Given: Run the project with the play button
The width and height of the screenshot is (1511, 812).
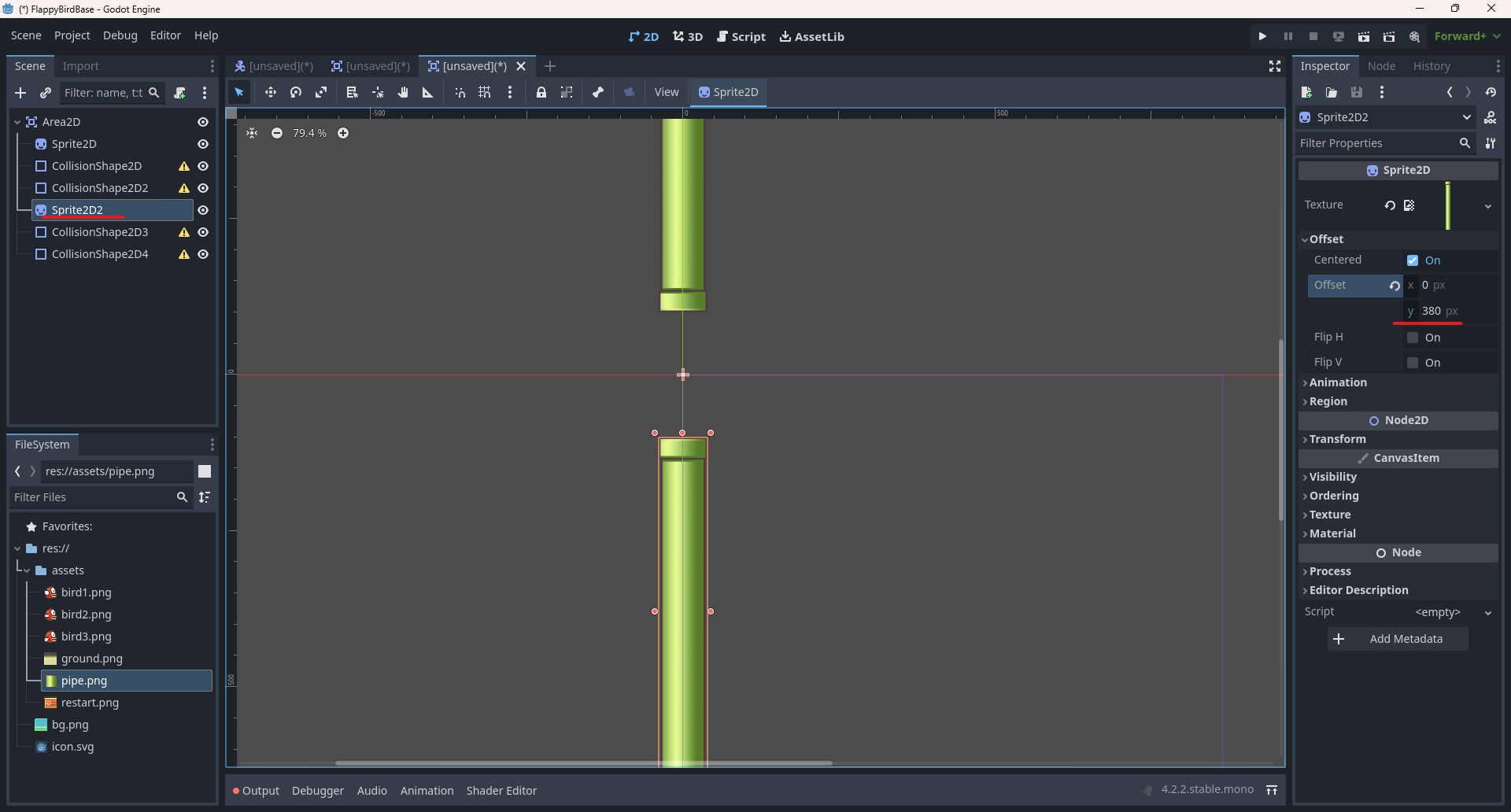Looking at the screenshot, I should coord(1262,36).
